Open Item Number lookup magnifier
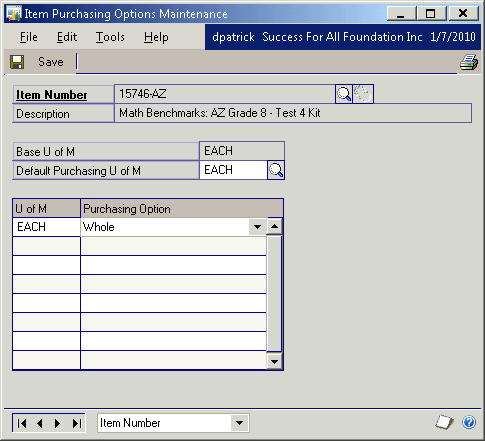This screenshot has height=441, width=485. pyautogui.click(x=344, y=94)
